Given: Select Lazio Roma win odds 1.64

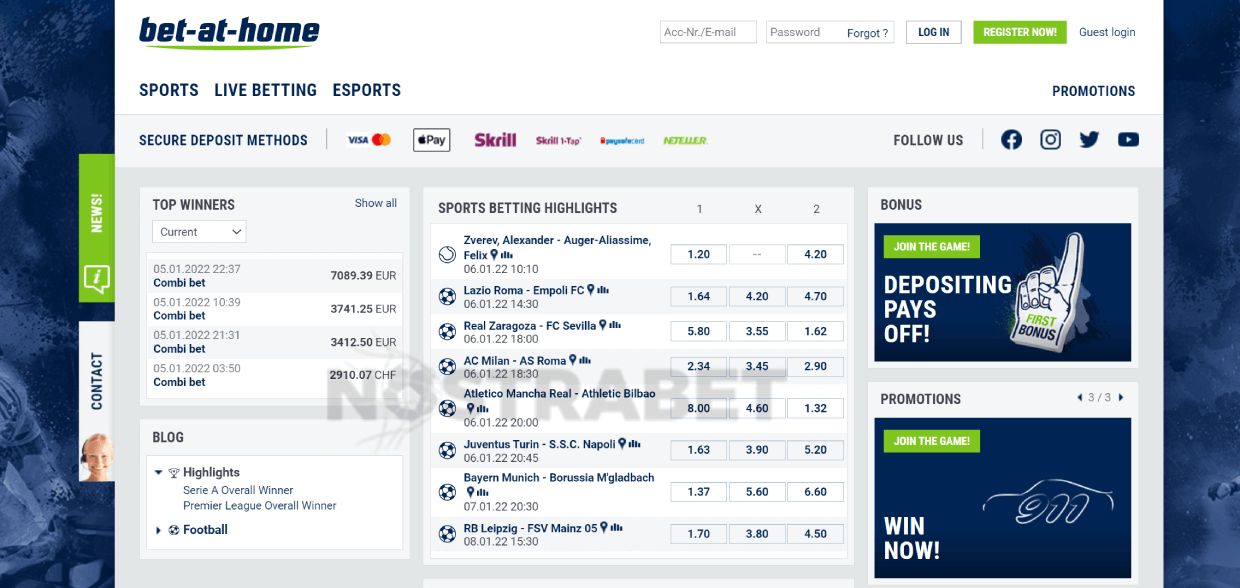Looking at the screenshot, I should click(x=699, y=297).
